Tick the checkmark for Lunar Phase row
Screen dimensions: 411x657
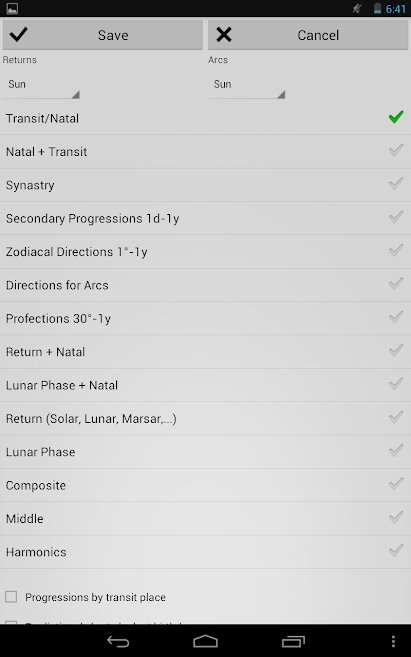(x=396, y=450)
